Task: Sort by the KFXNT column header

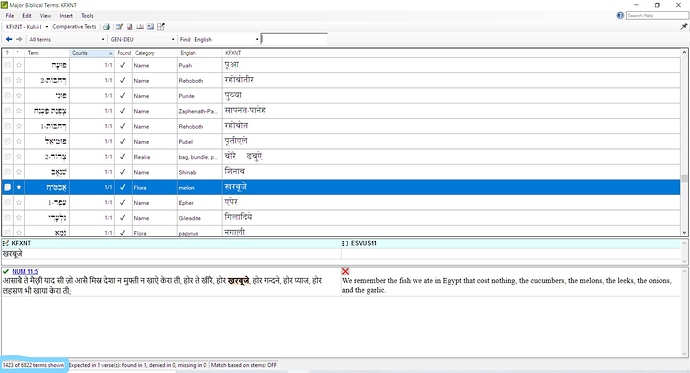Action: 451,53
